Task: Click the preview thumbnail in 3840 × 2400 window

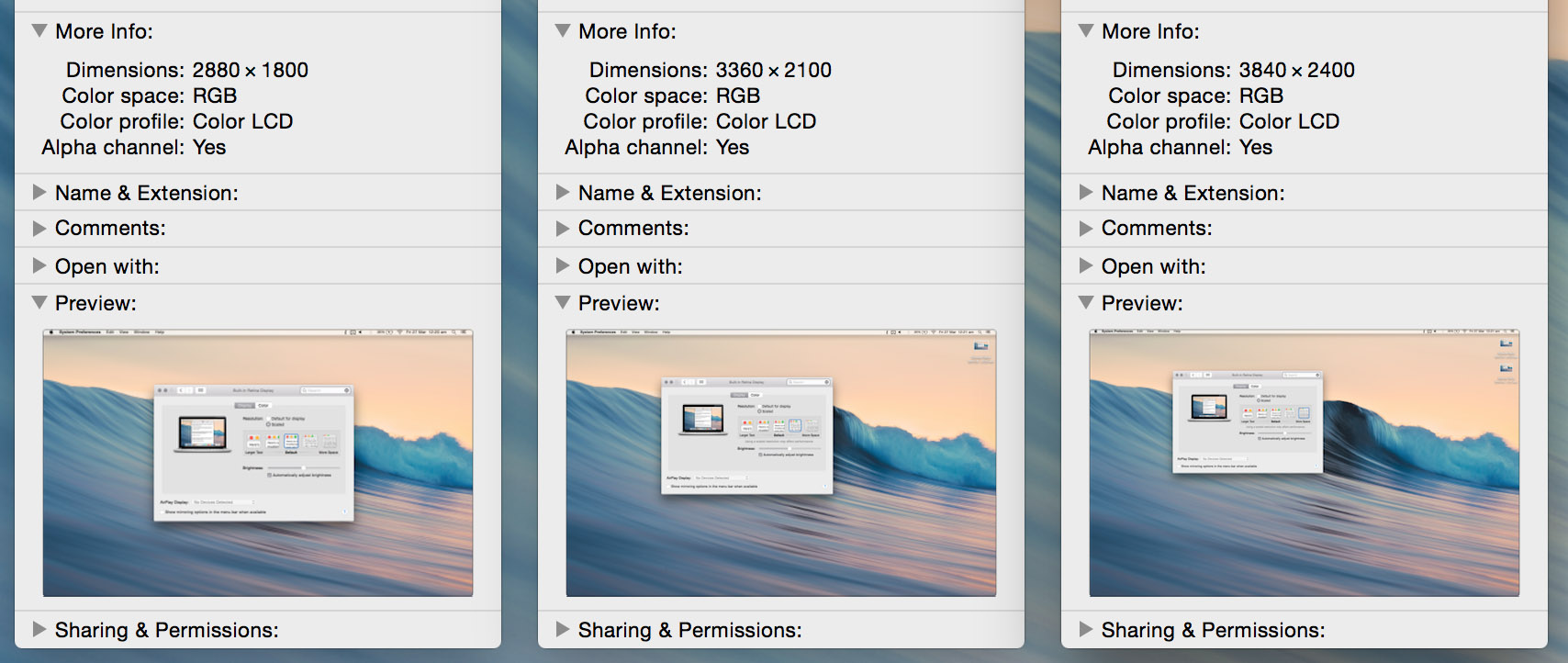Action: pyautogui.click(x=1305, y=463)
